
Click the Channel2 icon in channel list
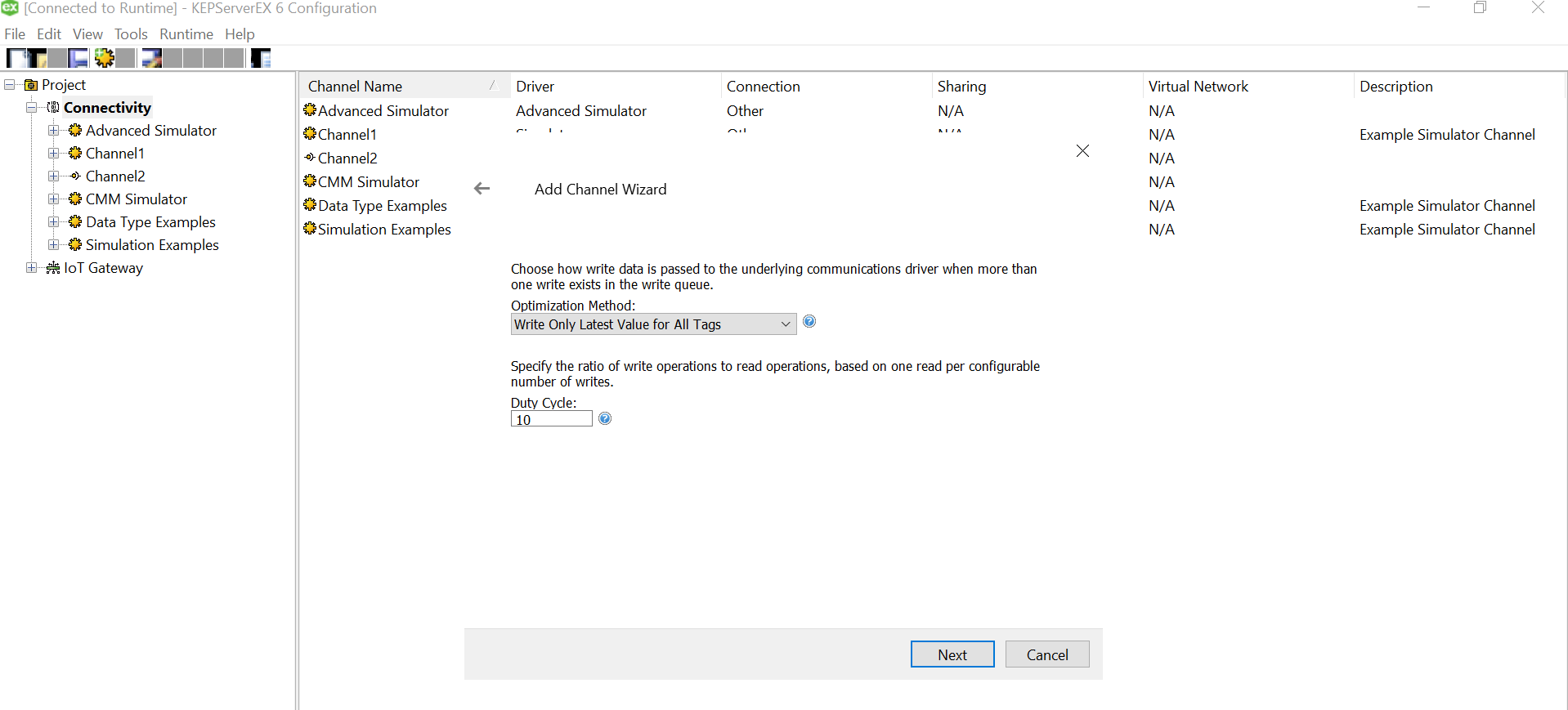[310, 158]
